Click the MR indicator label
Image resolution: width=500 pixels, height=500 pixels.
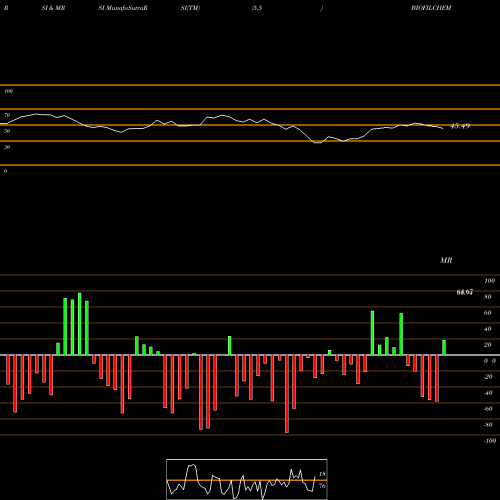446,260
